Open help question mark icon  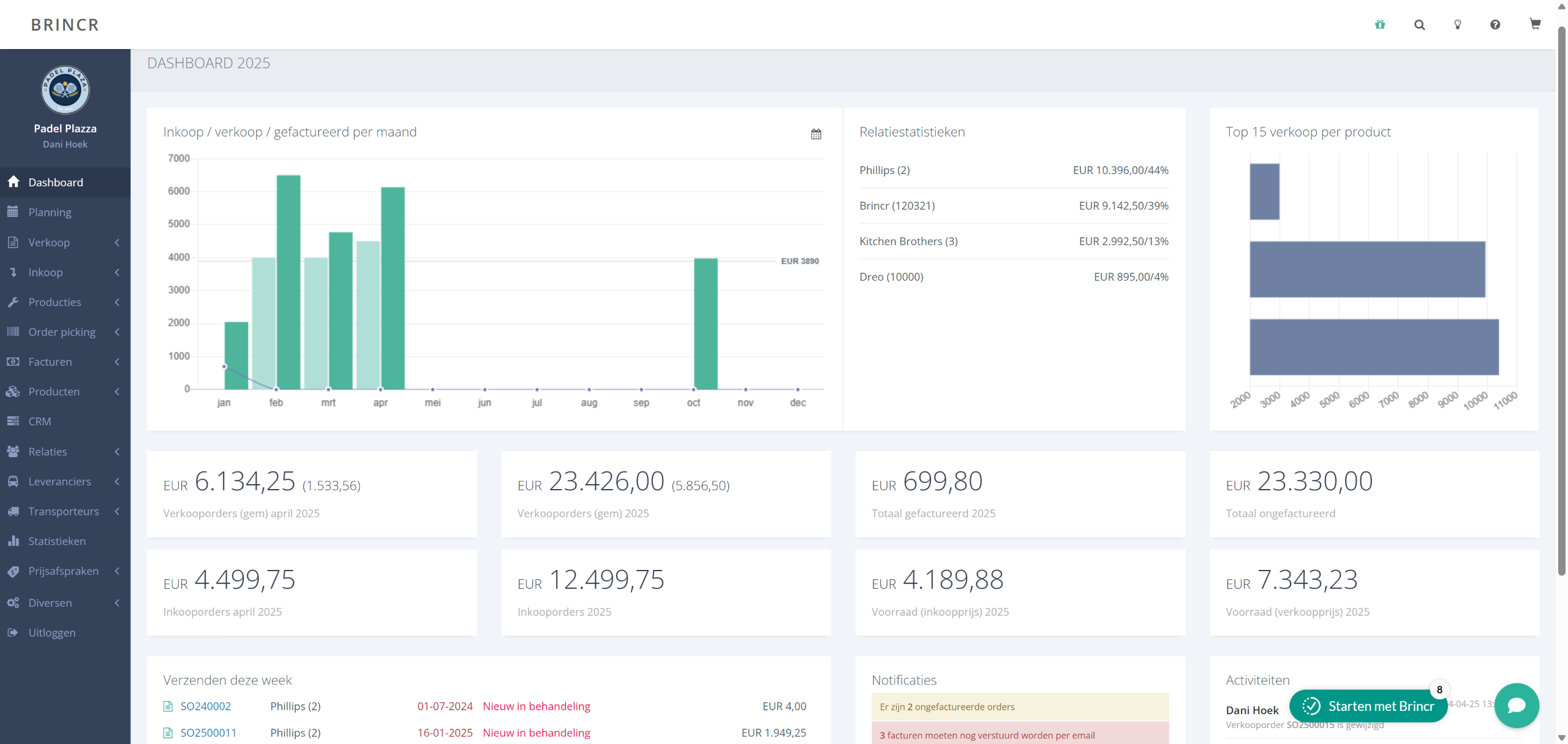tap(1495, 25)
